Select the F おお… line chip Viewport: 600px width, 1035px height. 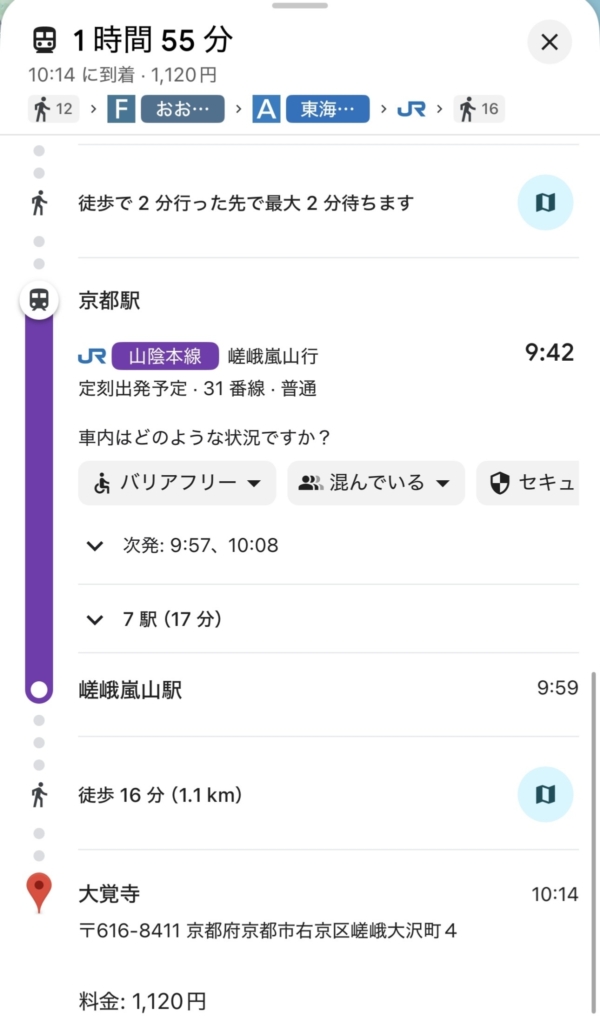(166, 109)
